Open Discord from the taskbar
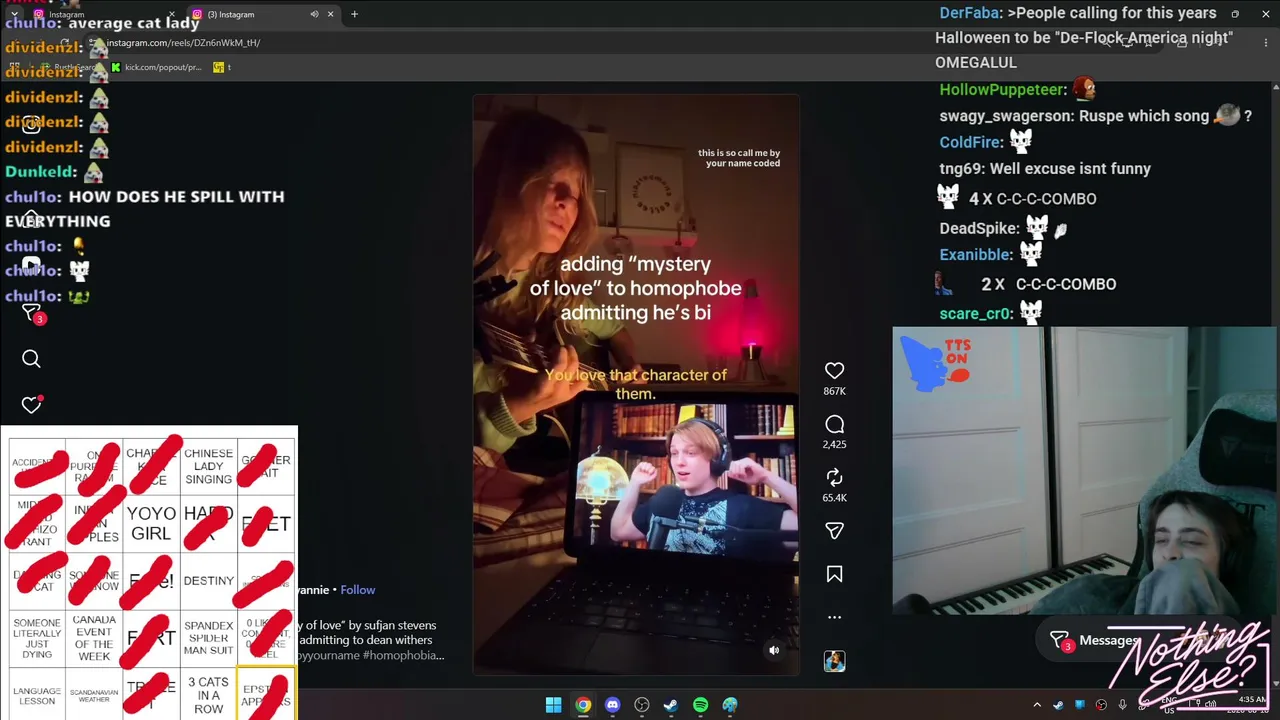Screen dimensions: 1280x720 (x=612, y=705)
